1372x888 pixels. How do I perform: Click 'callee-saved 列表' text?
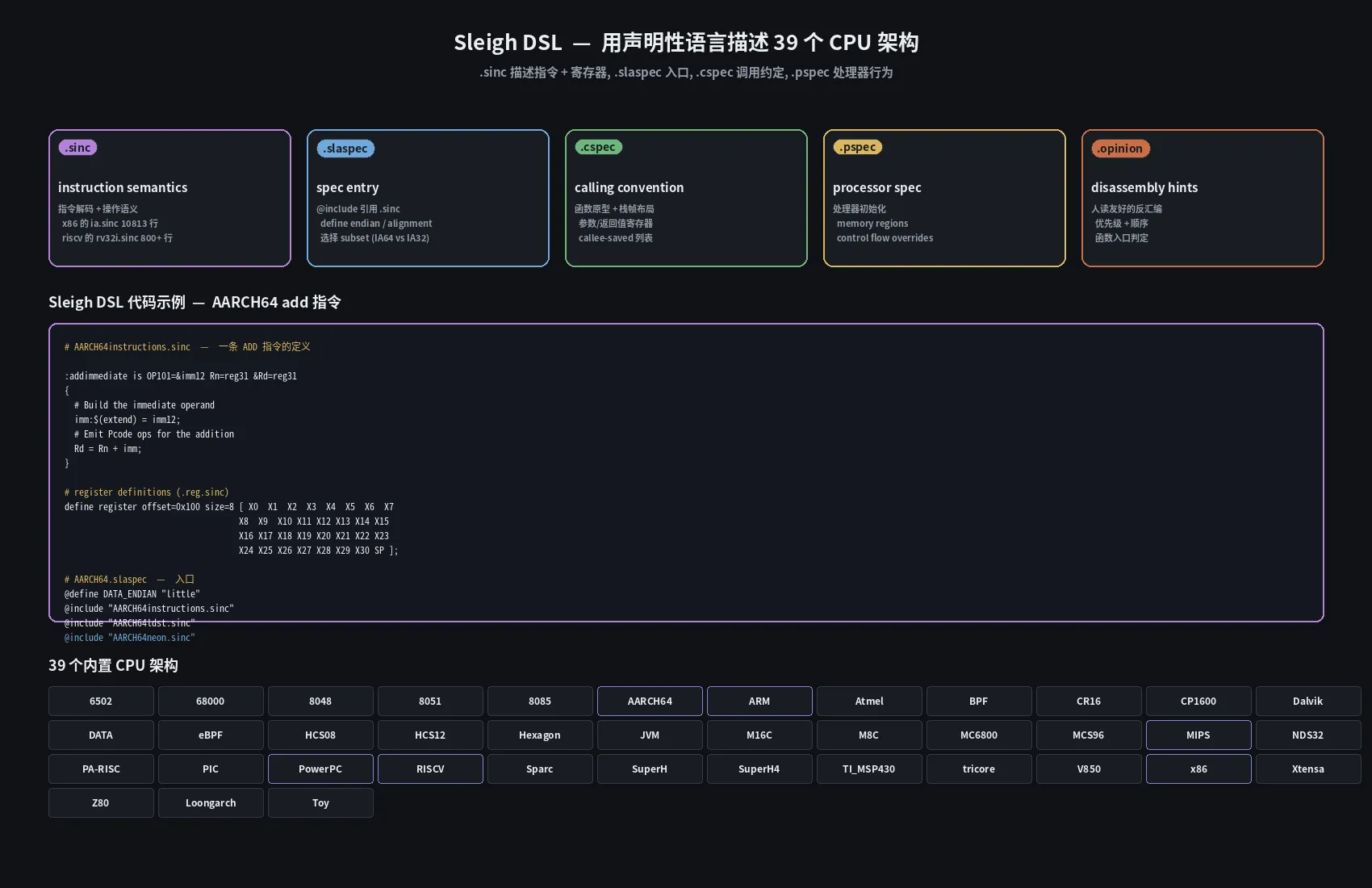coord(615,238)
